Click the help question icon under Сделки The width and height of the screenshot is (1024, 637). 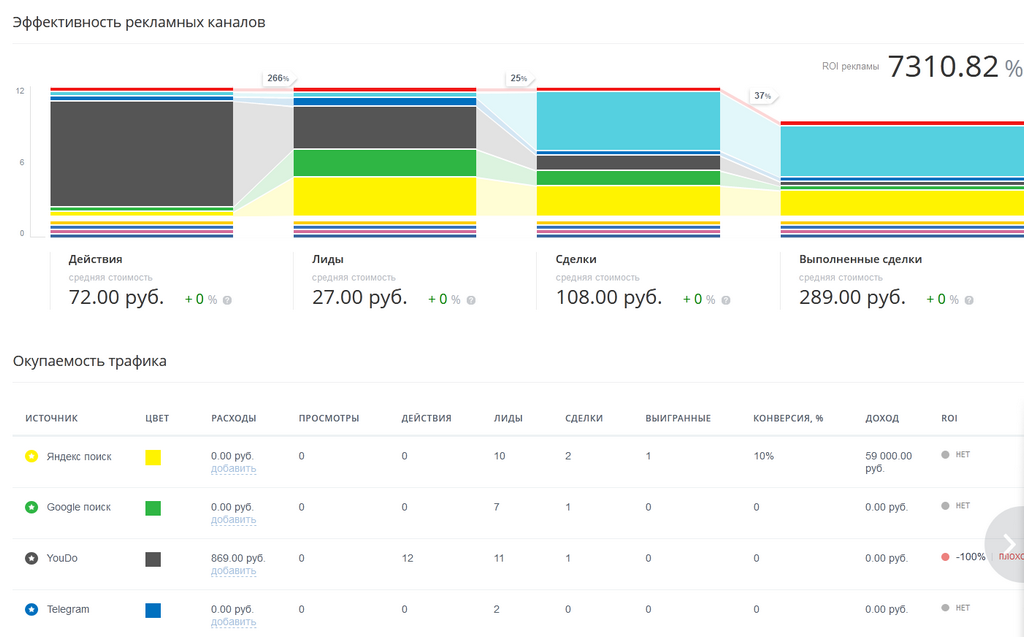[x=726, y=301]
